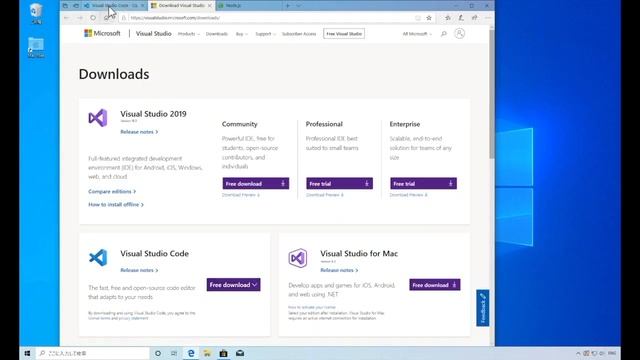Open How to install offline link
640x360 pixels.
click(116, 204)
